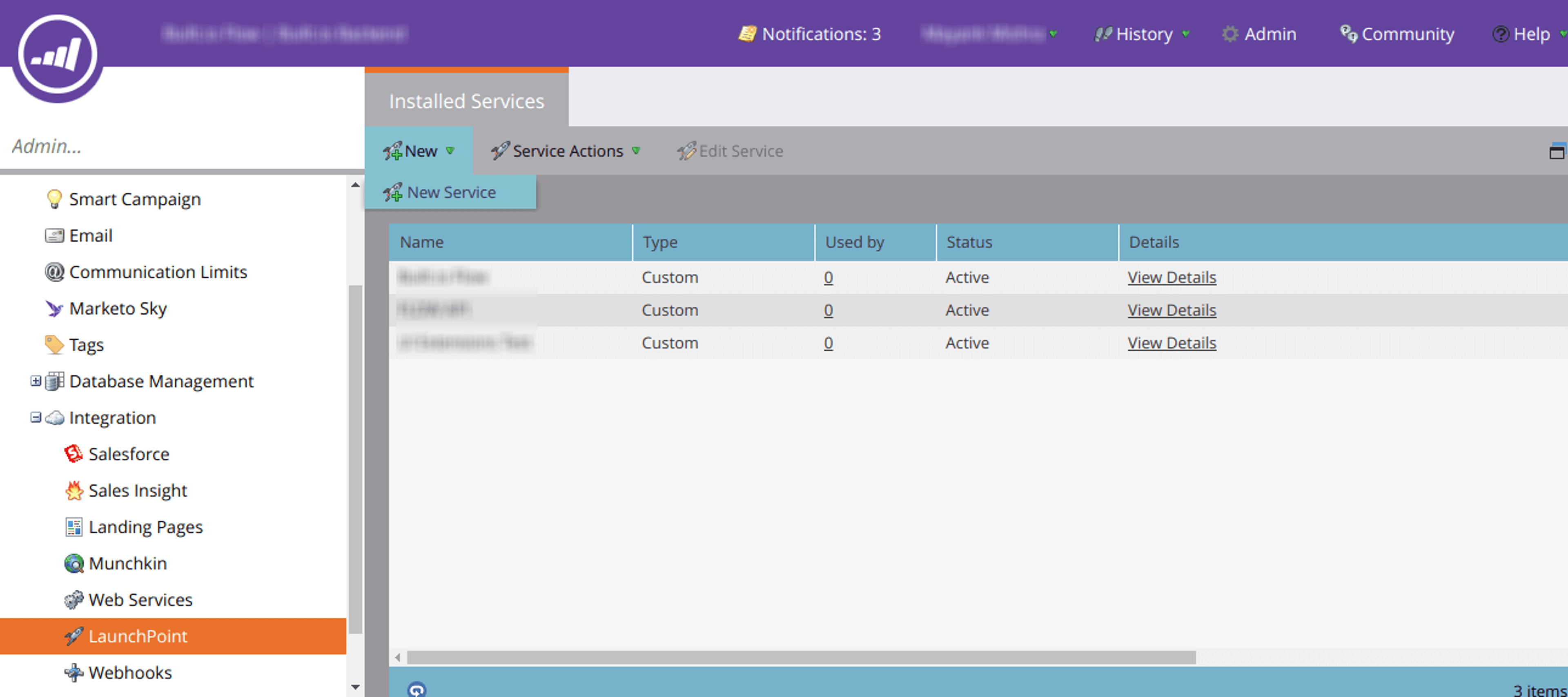This screenshot has width=1568, height=697.
Task: Click the Email envelope icon
Action: [54, 235]
